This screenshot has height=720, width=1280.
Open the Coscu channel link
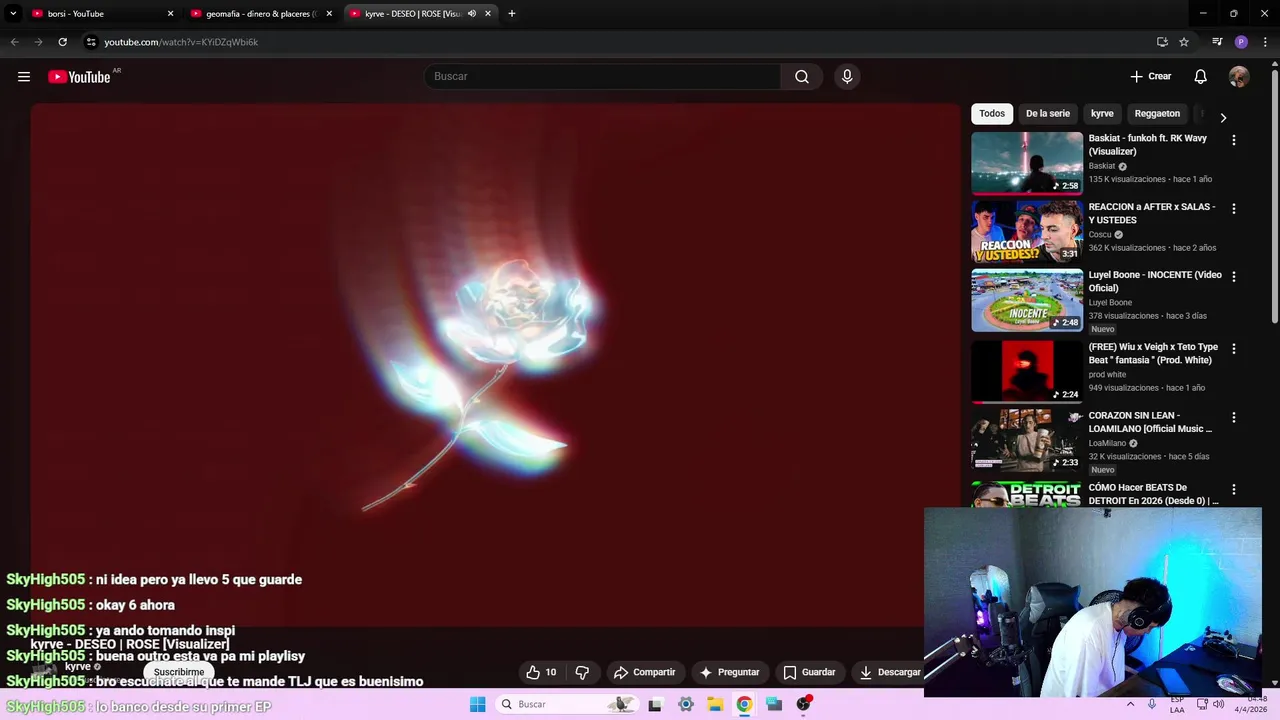tap(1100, 235)
